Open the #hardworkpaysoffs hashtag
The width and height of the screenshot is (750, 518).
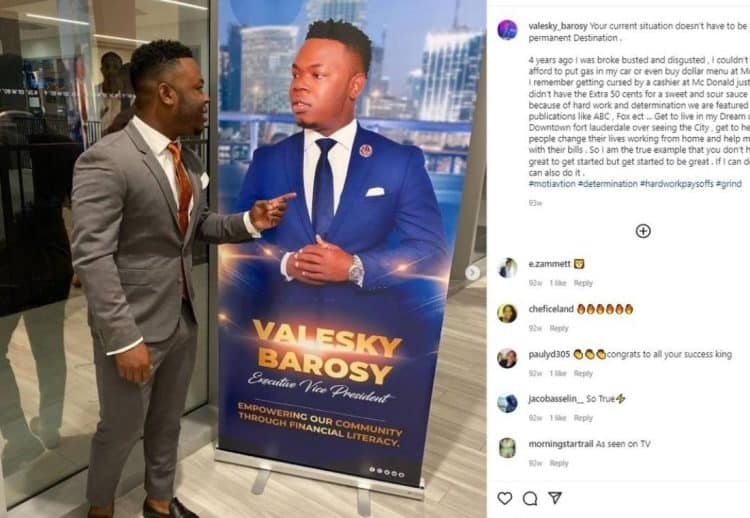pos(676,184)
